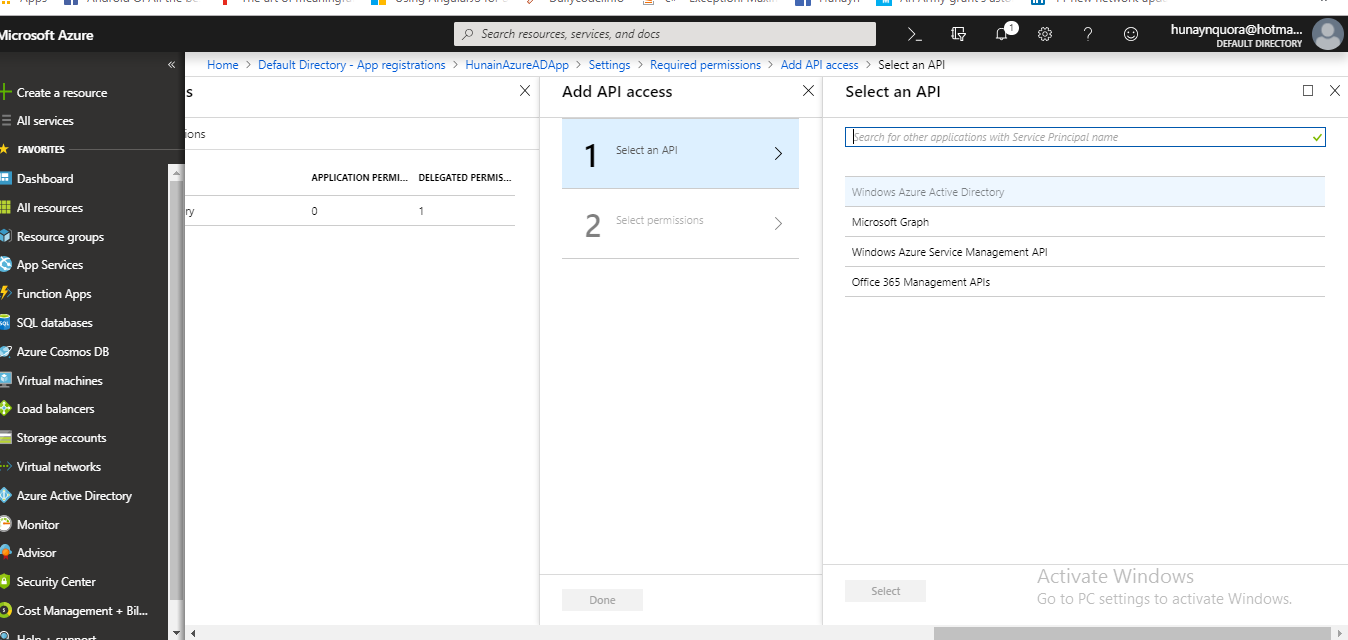Click the Microsoft Azure logo text
Image resolution: width=1348 pixels, height=640 pixels.
pyautogui.click(x=46, y=35)
